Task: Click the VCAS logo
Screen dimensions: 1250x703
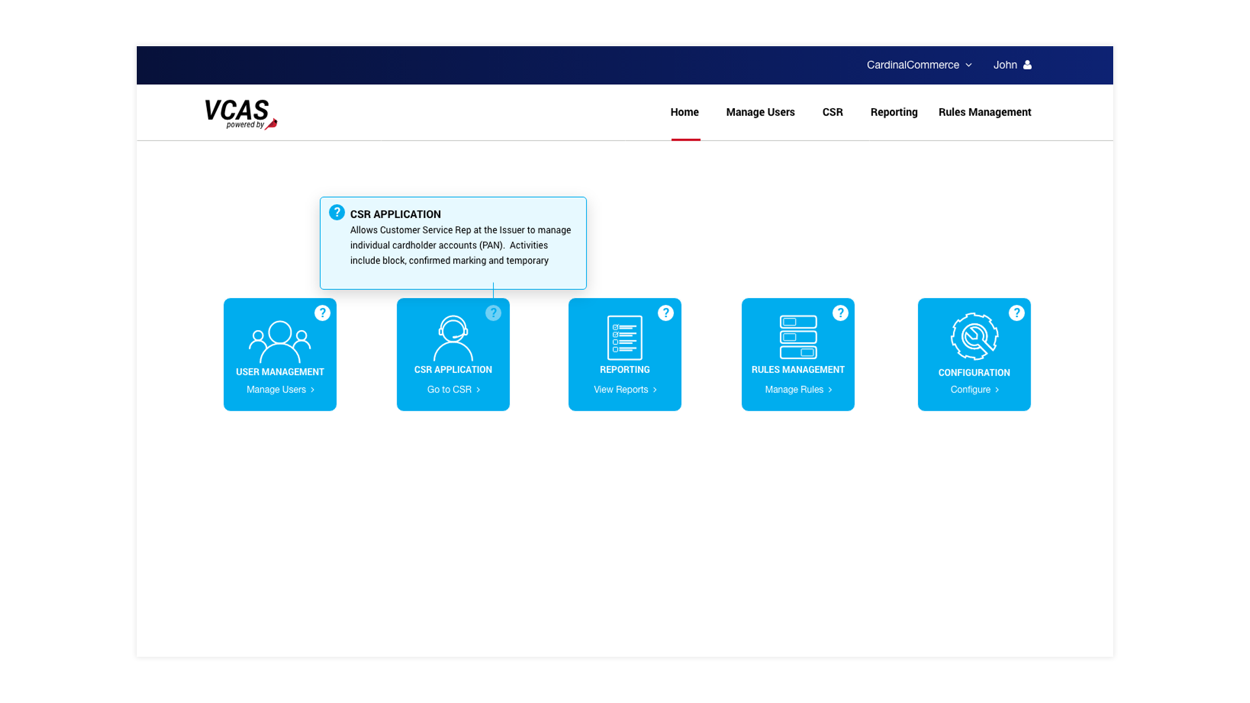Action: [240, 114]
